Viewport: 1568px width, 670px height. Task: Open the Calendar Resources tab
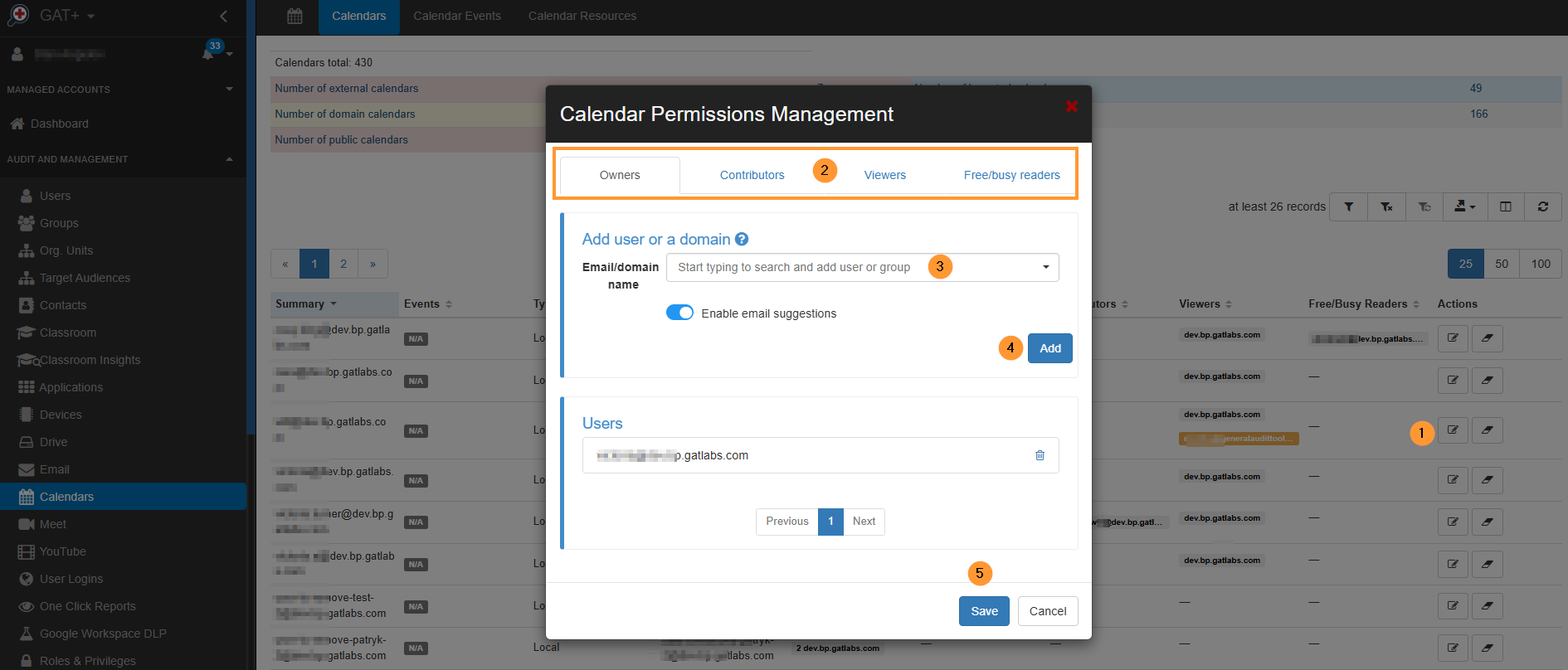(x=582, y=16)
